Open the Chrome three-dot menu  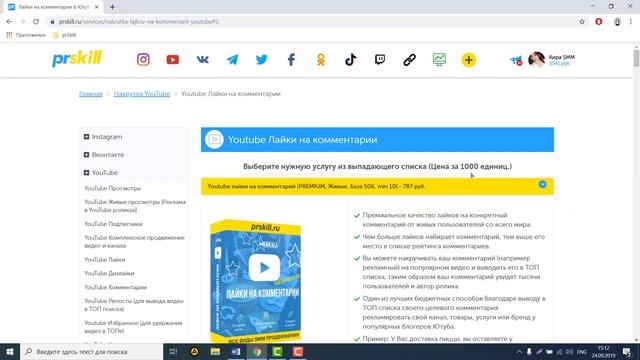click(x=631, y=22)
